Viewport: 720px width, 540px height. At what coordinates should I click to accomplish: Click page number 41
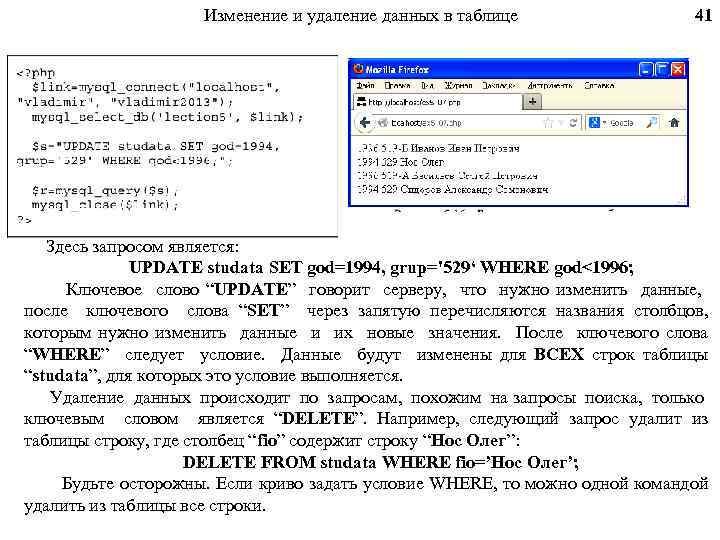[703, 15]
